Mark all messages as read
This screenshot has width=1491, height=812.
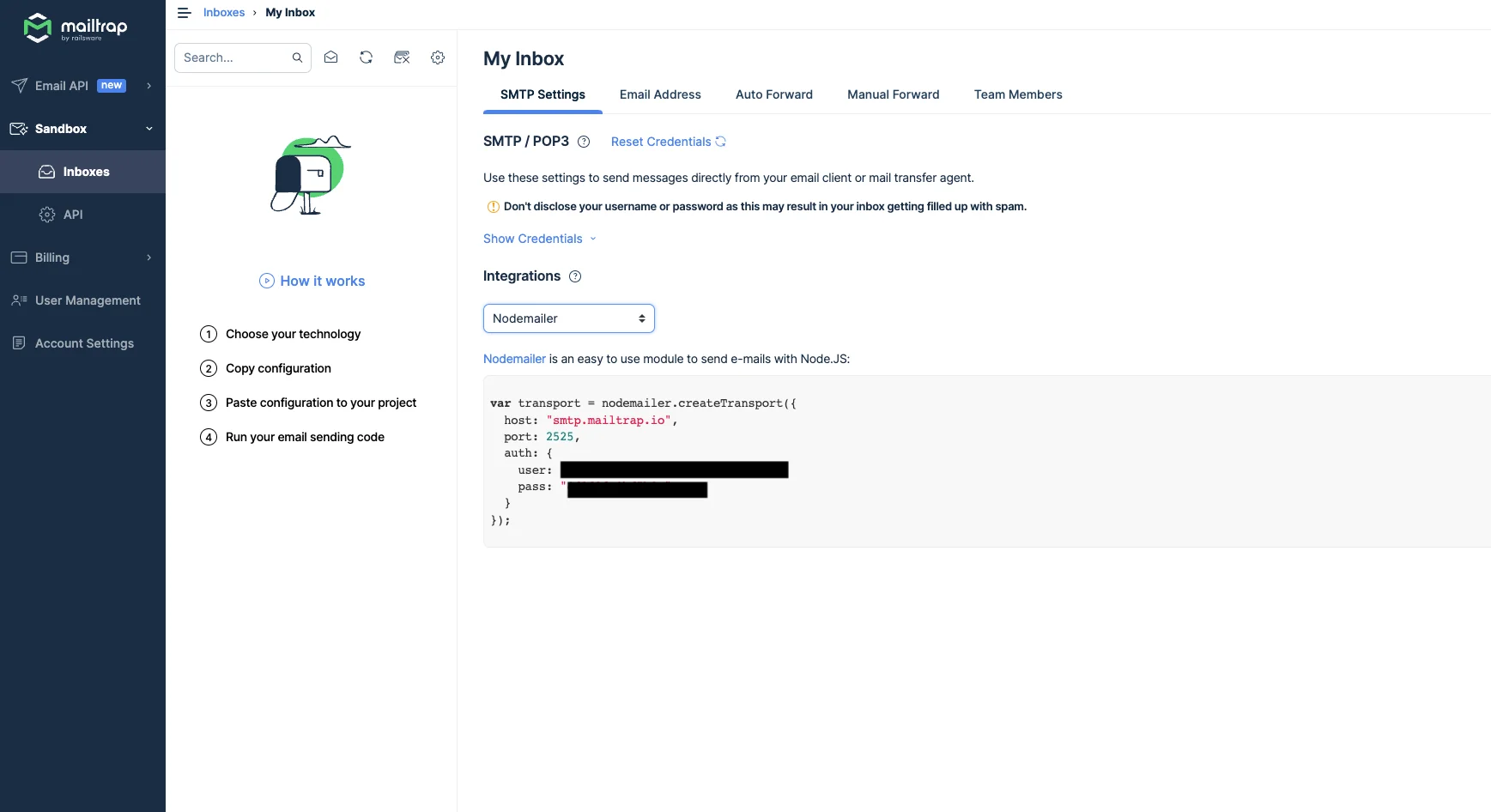tap(331, 57)
